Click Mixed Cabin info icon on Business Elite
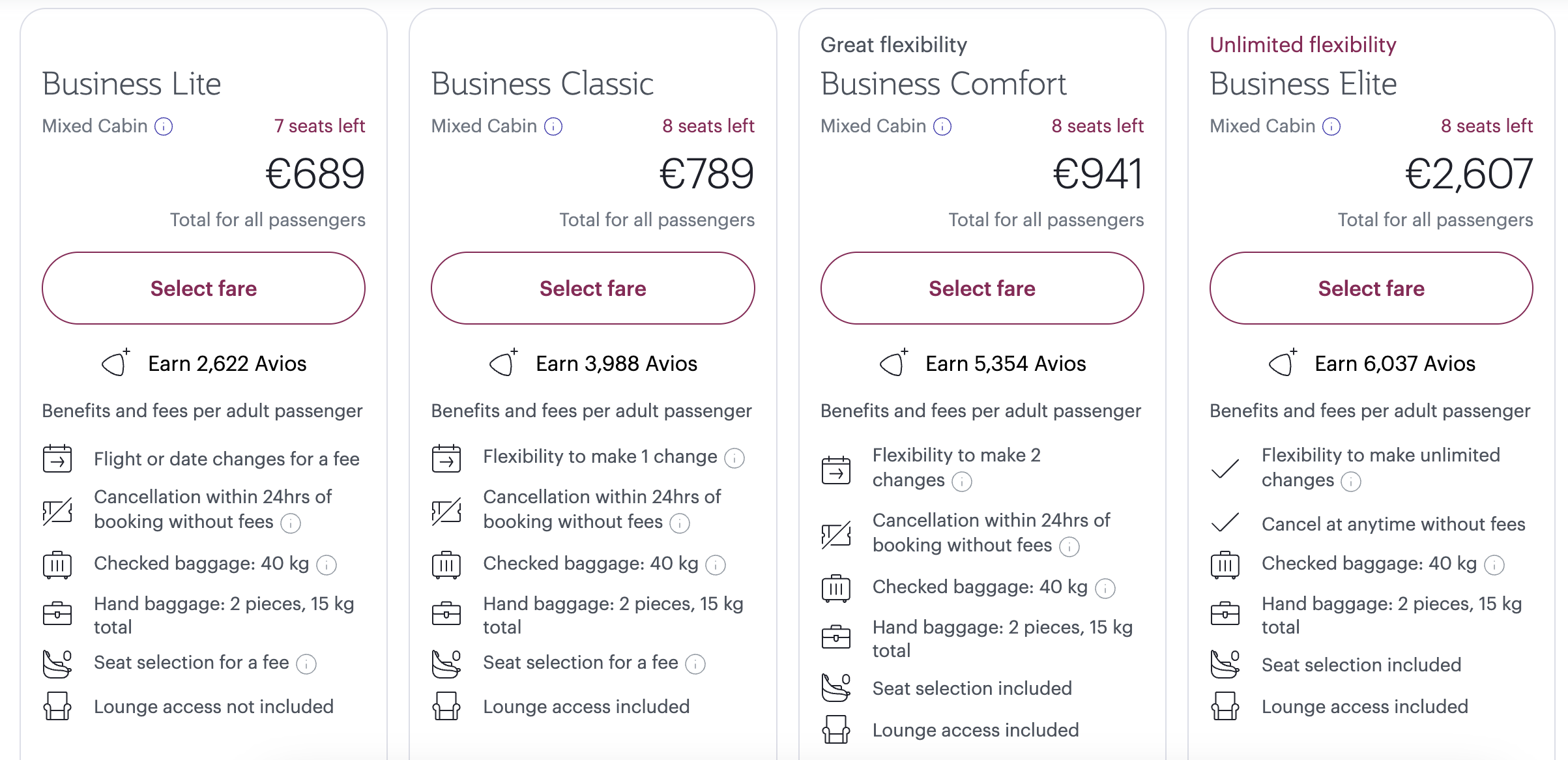 point(1331,126)
